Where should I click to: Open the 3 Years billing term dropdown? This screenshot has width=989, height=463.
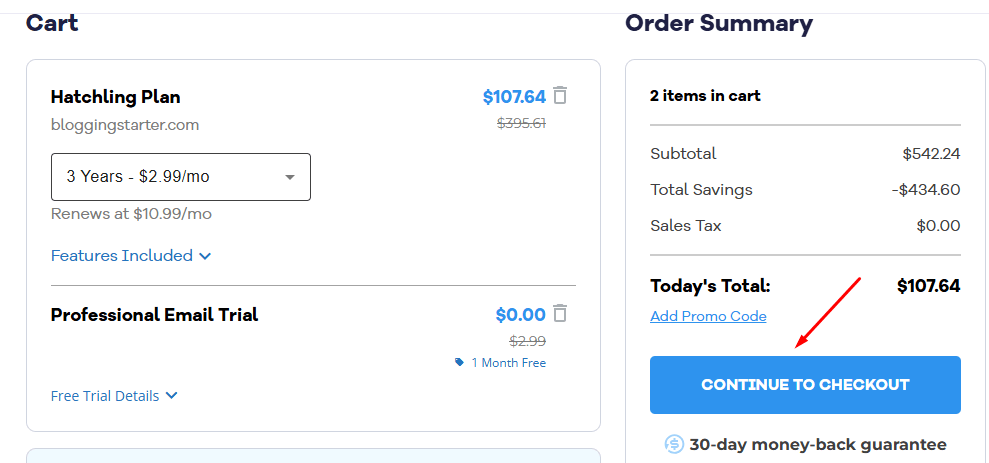[x=180, y=177]
